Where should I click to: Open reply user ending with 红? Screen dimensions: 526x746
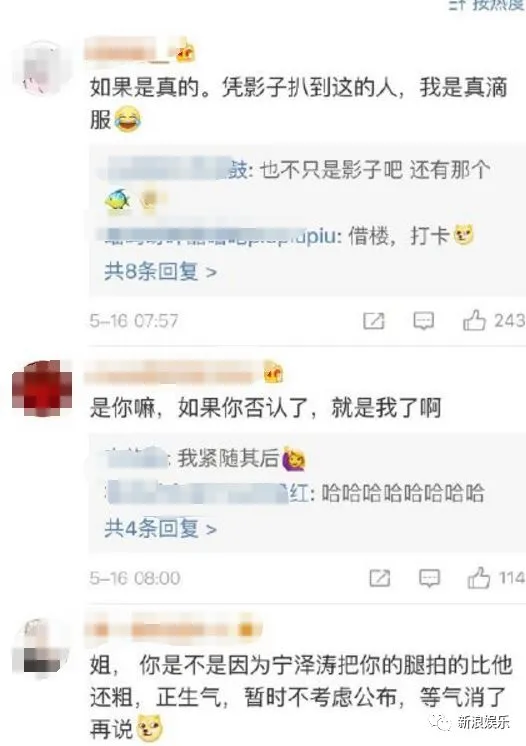[207, 493]
